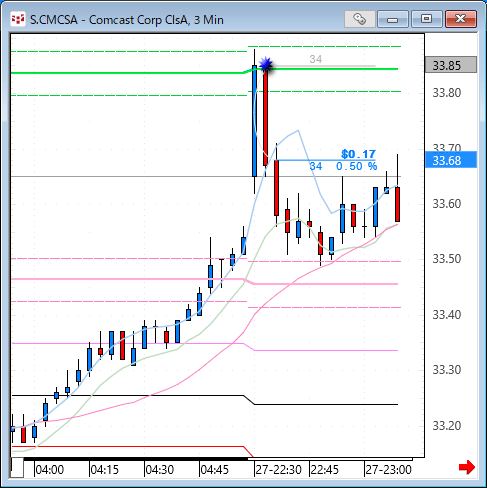The height and width of the screenshot is (488, 487).
Task: Click the 04:30 time axis label
Action: [160, 470]
